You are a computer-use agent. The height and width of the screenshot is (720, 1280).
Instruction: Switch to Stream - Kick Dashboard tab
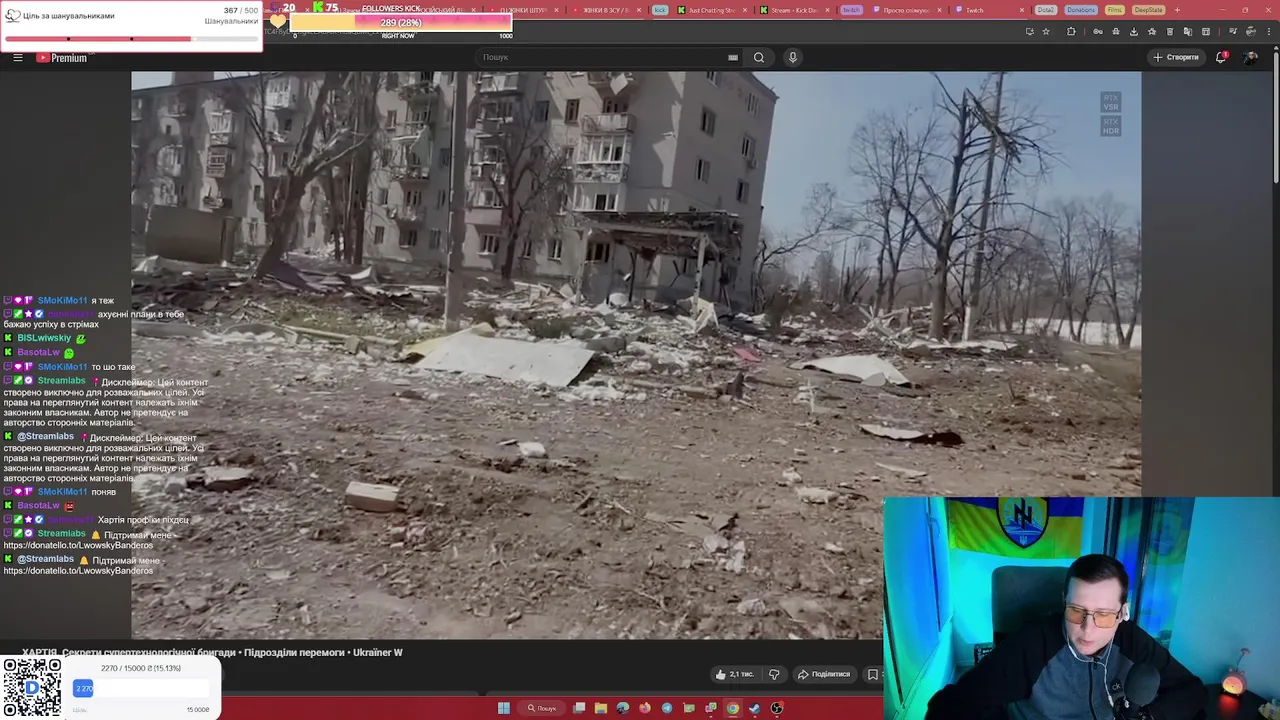click(x=795, y=10)
